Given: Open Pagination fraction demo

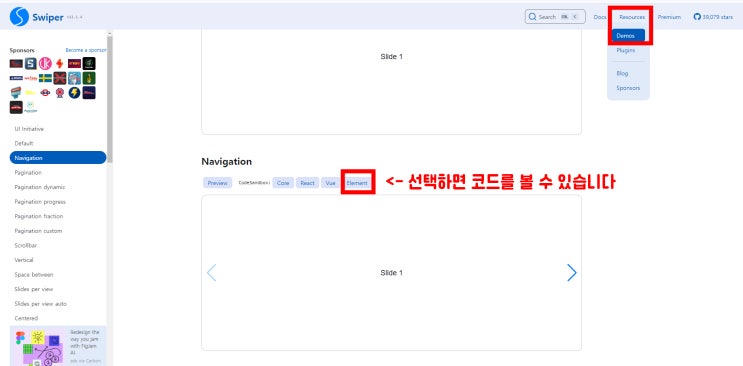Looking at the screenshot, I should pos(39,216).
